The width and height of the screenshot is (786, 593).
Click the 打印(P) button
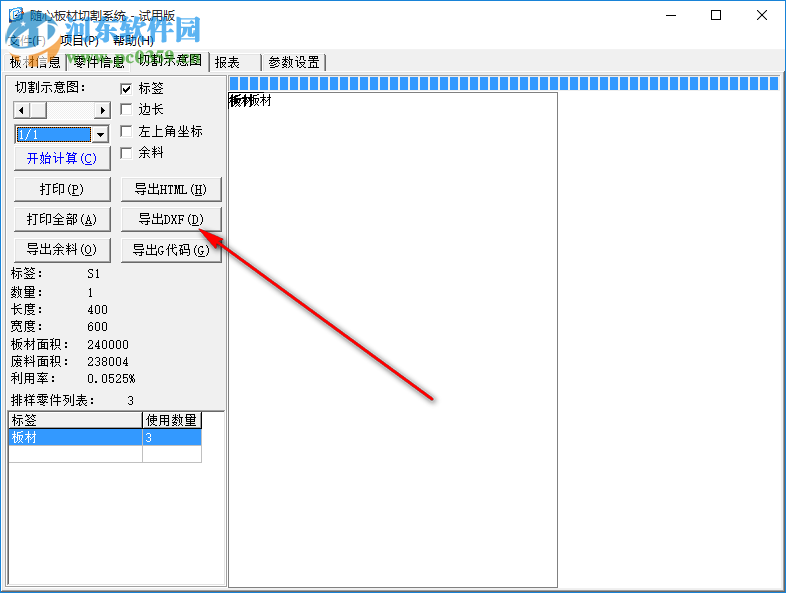(62, 189)
